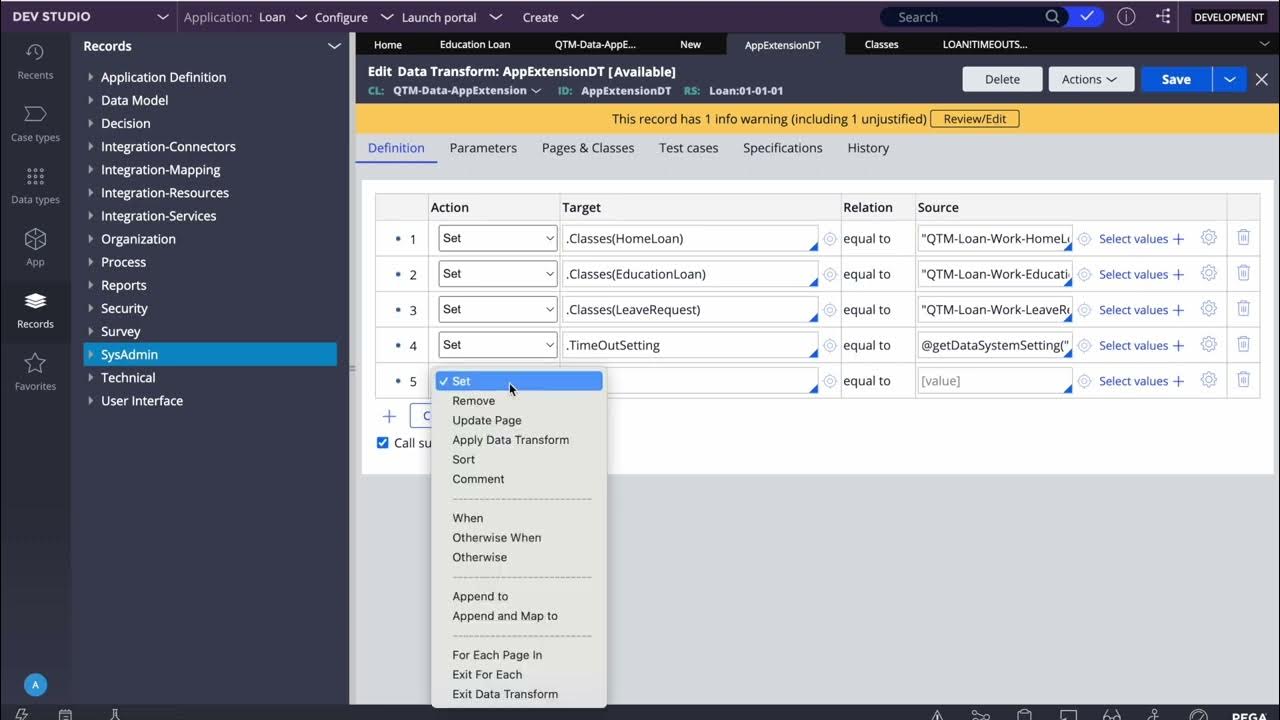Open the Save options arrow
The image size is (1280, 720).
coord(1229,79)
